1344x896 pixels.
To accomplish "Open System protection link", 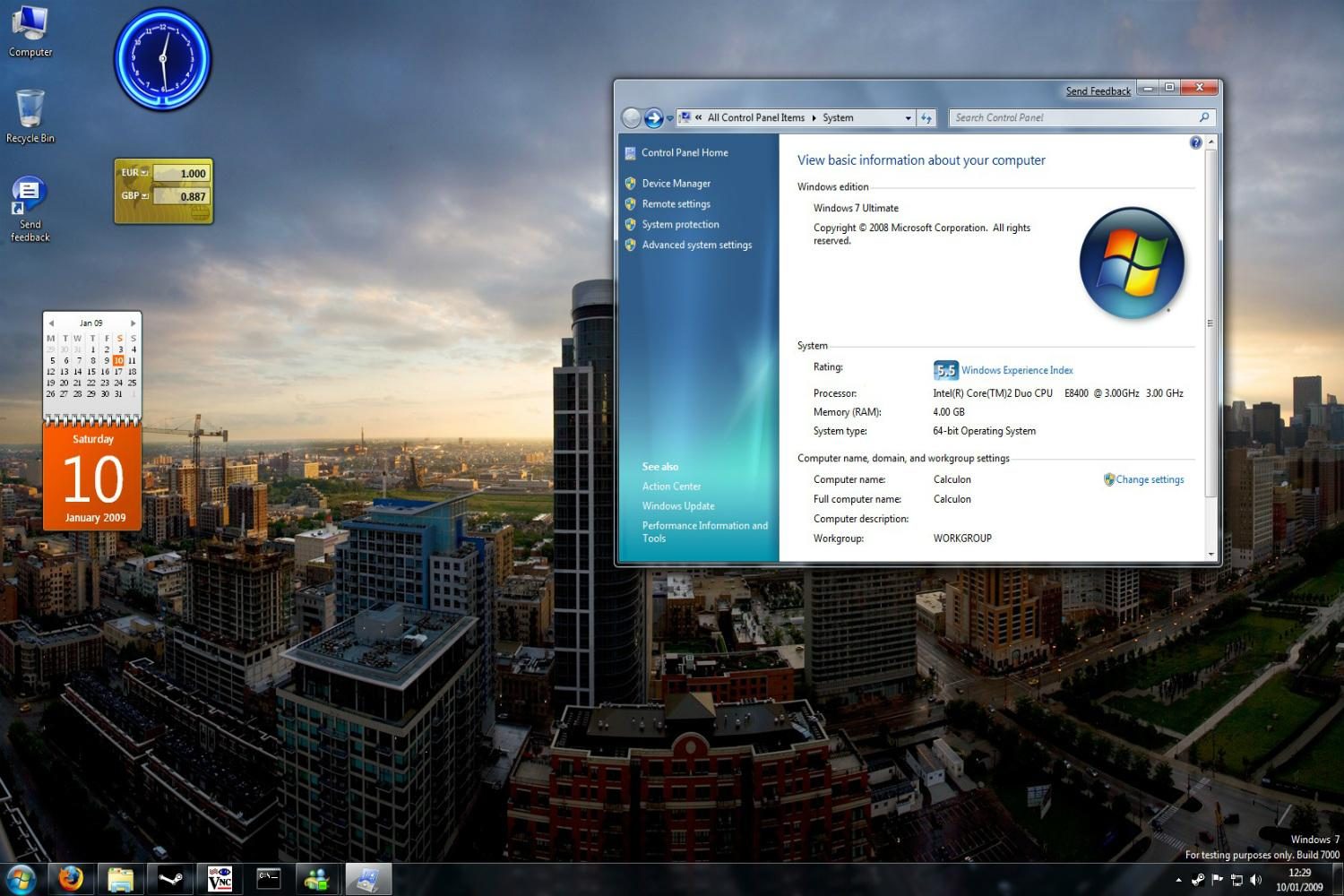I will click(x=680, y=224).
